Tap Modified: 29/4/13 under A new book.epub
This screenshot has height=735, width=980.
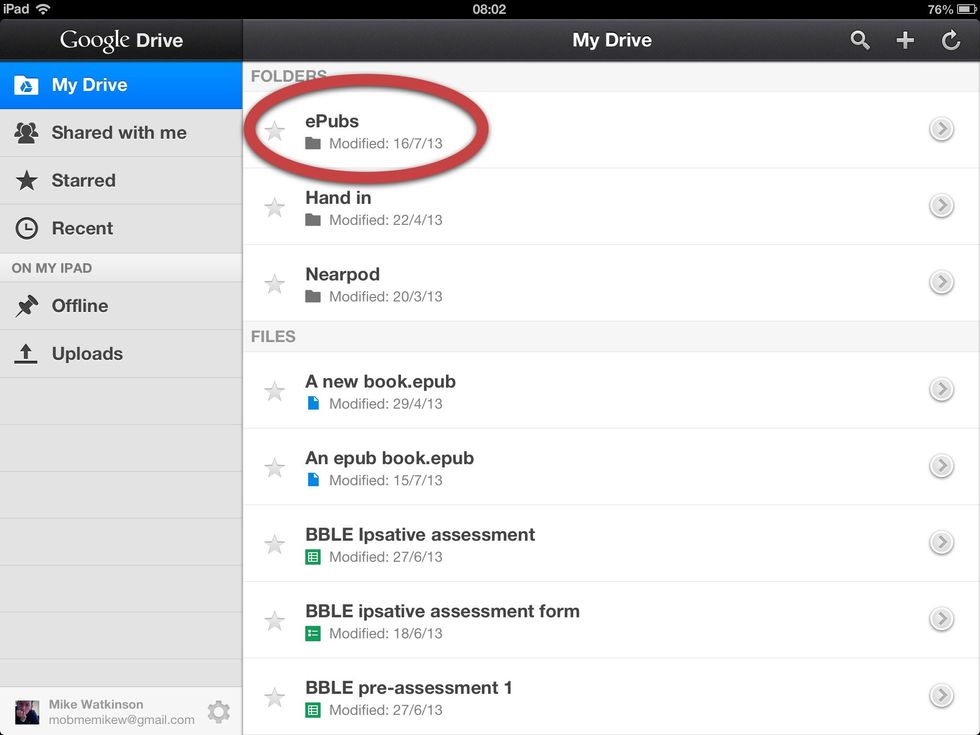[386, 404]
